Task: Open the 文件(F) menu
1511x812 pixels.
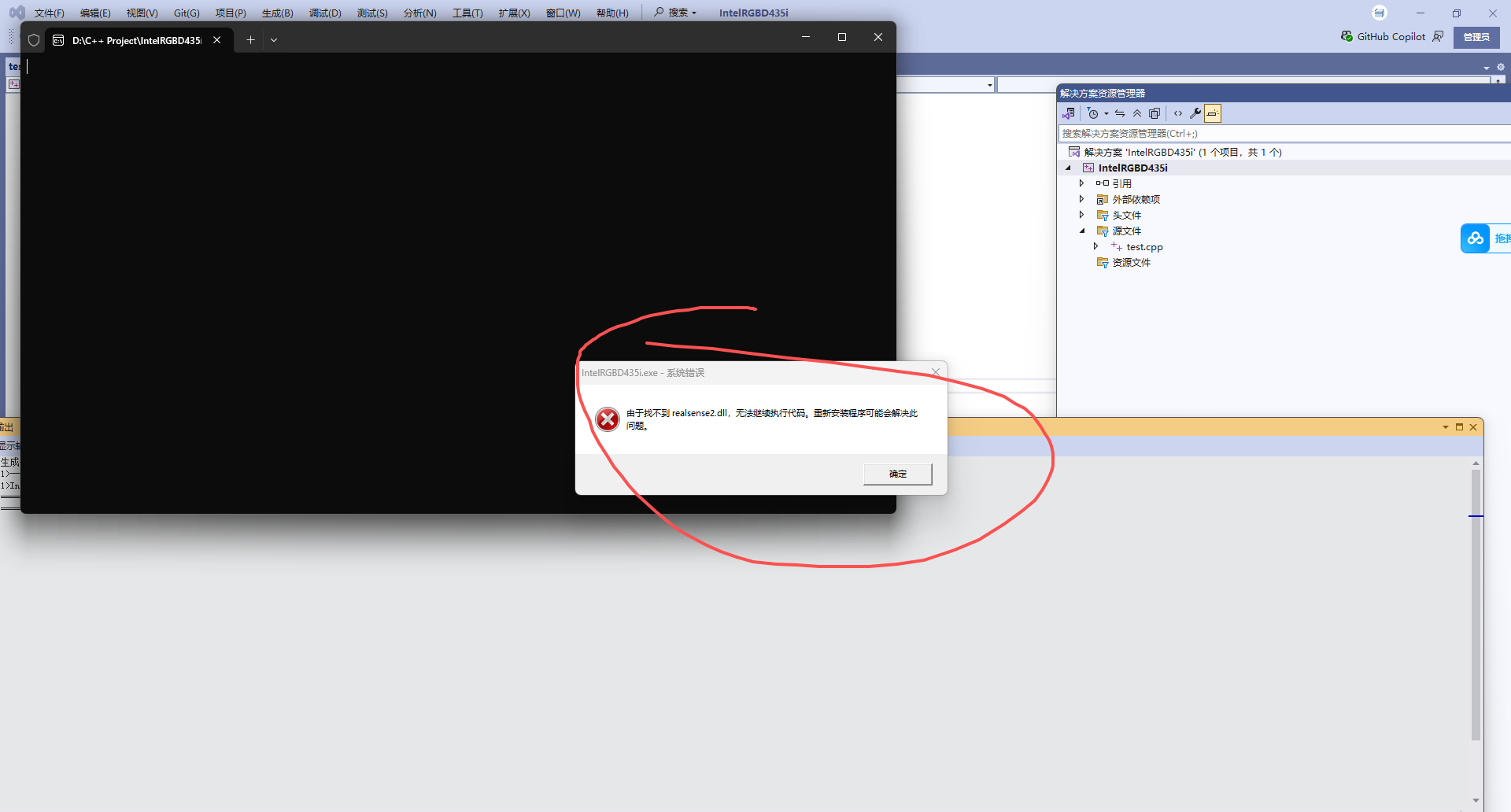Action: 49,13
